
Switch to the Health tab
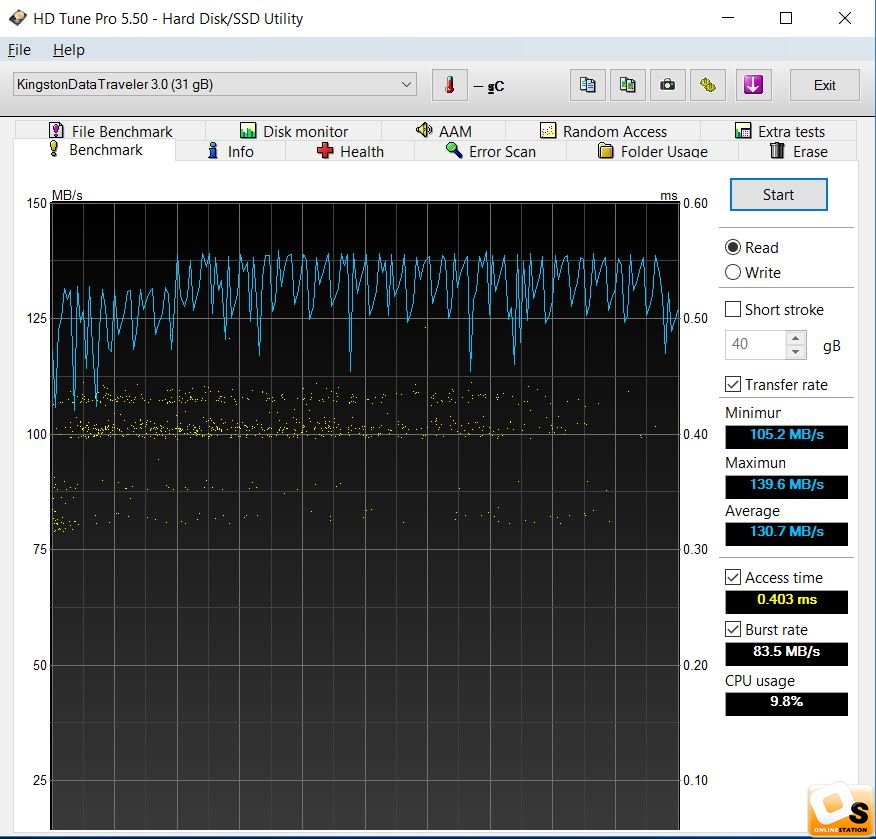pyautogui.click(x=350, y=151)
